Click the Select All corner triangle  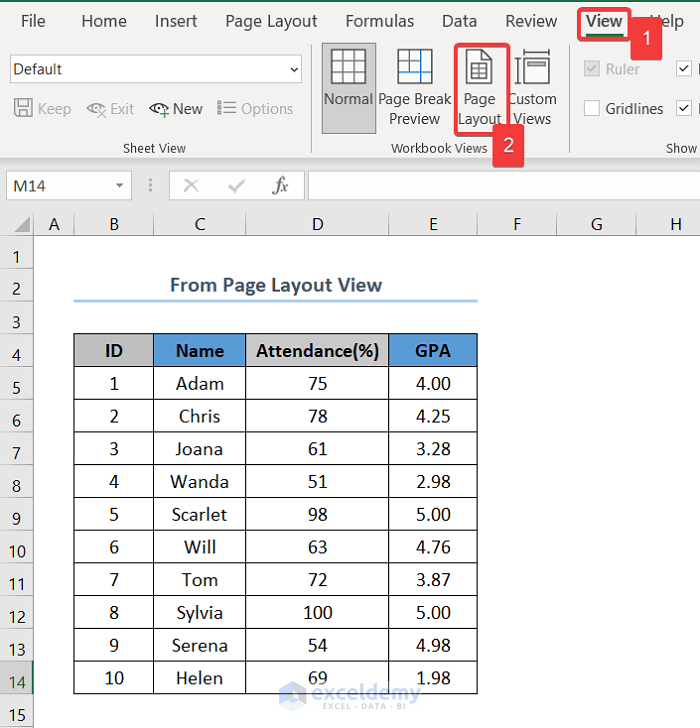(22, 224)
